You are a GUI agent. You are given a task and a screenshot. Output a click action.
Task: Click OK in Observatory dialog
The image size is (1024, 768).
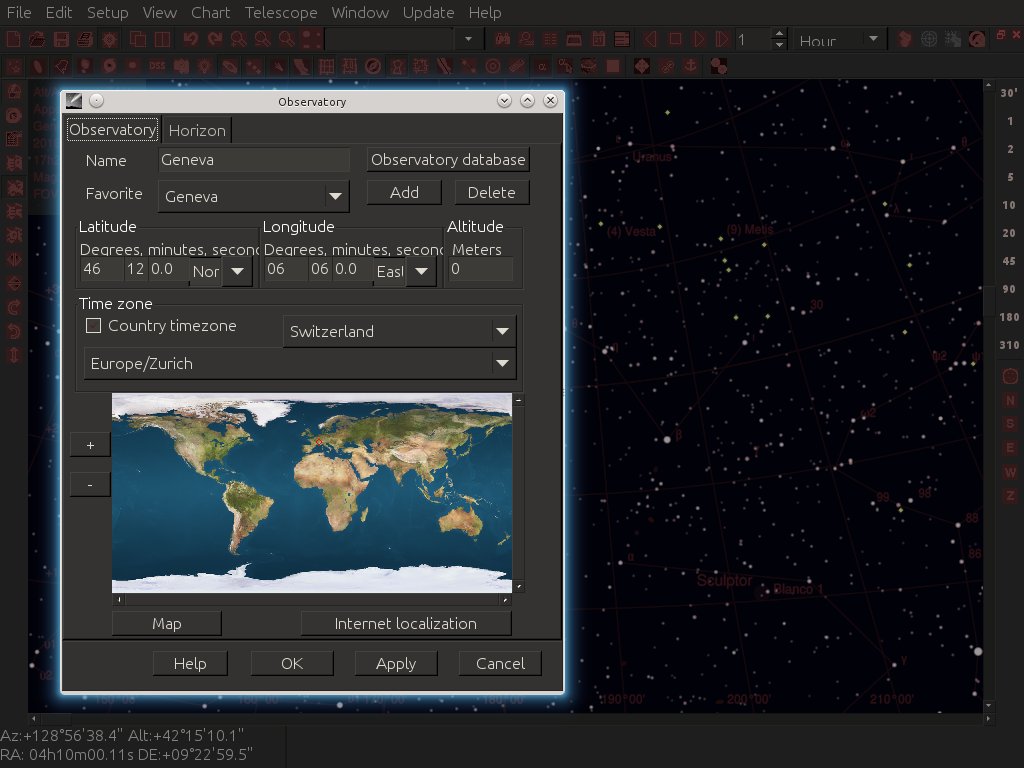(x=292, y=664)
